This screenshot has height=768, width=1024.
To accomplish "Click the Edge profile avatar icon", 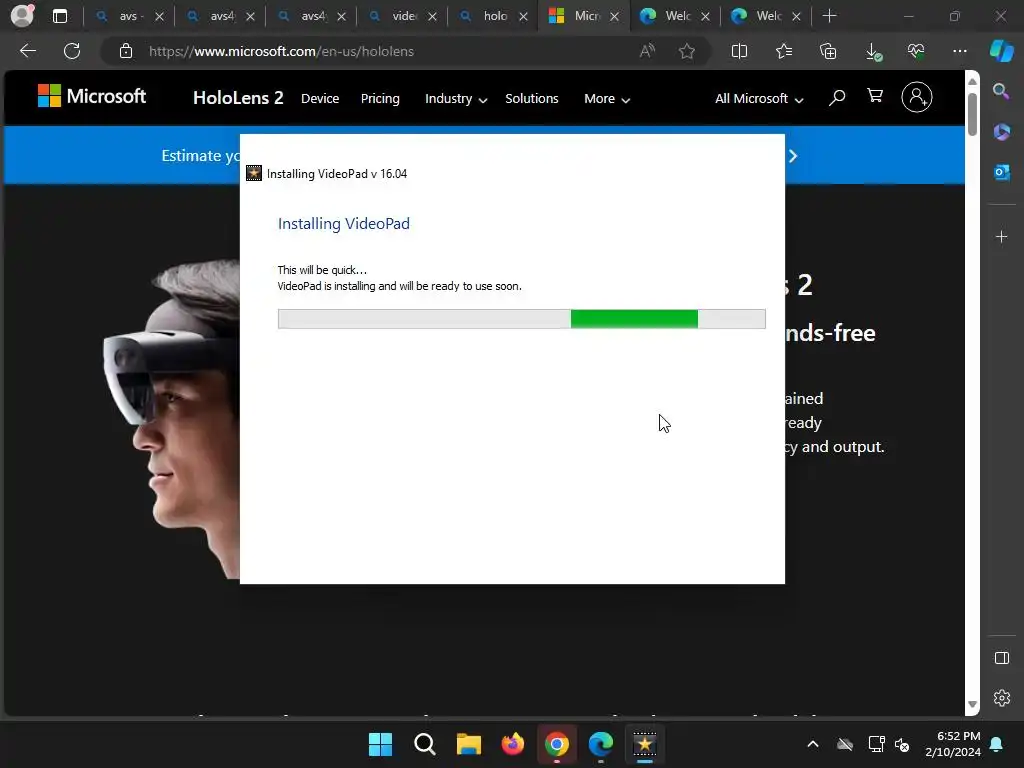I will [22, 16].
